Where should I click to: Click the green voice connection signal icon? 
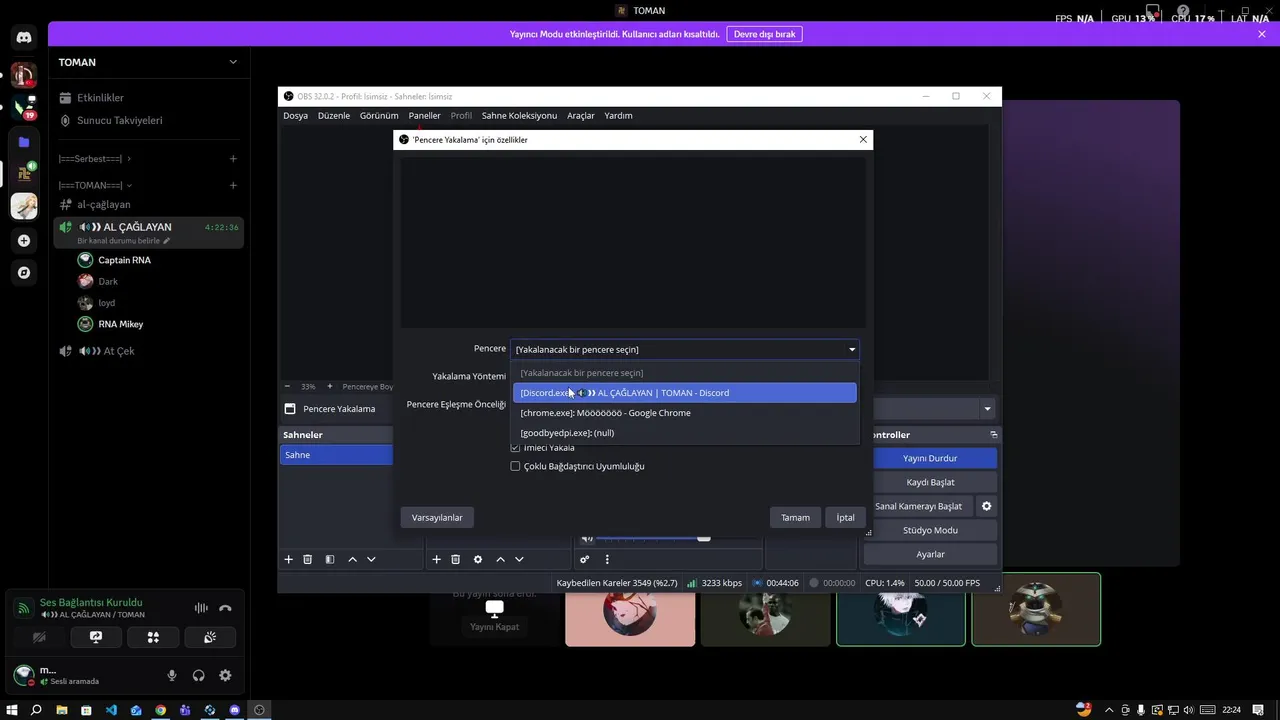(x=23, y=608)
